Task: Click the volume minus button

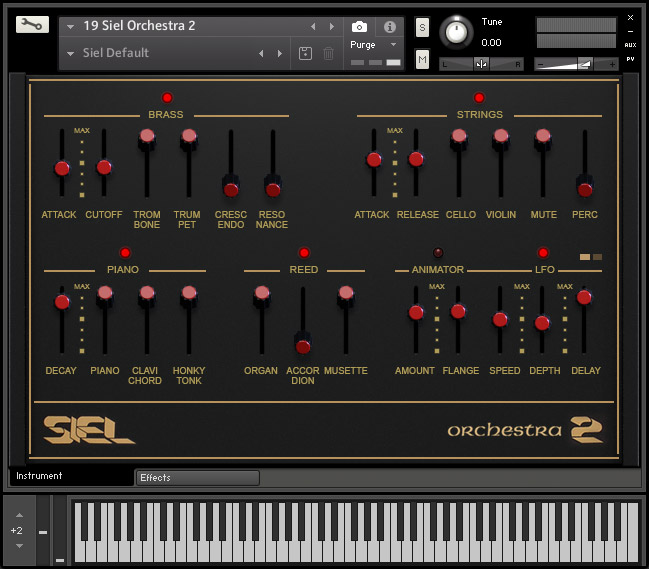Action: click(540, 64)
